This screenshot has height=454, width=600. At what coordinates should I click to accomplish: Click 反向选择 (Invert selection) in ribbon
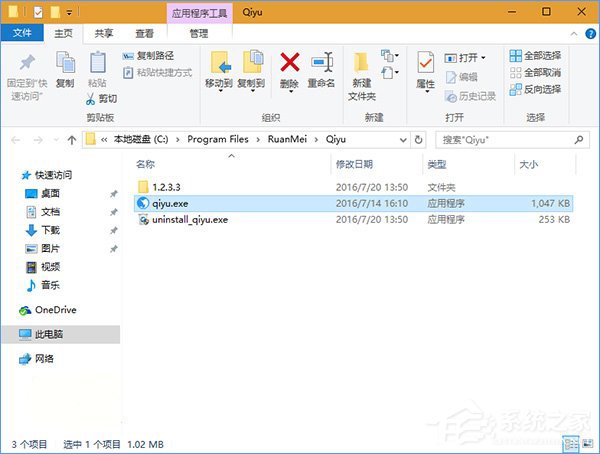coord(535,89)
